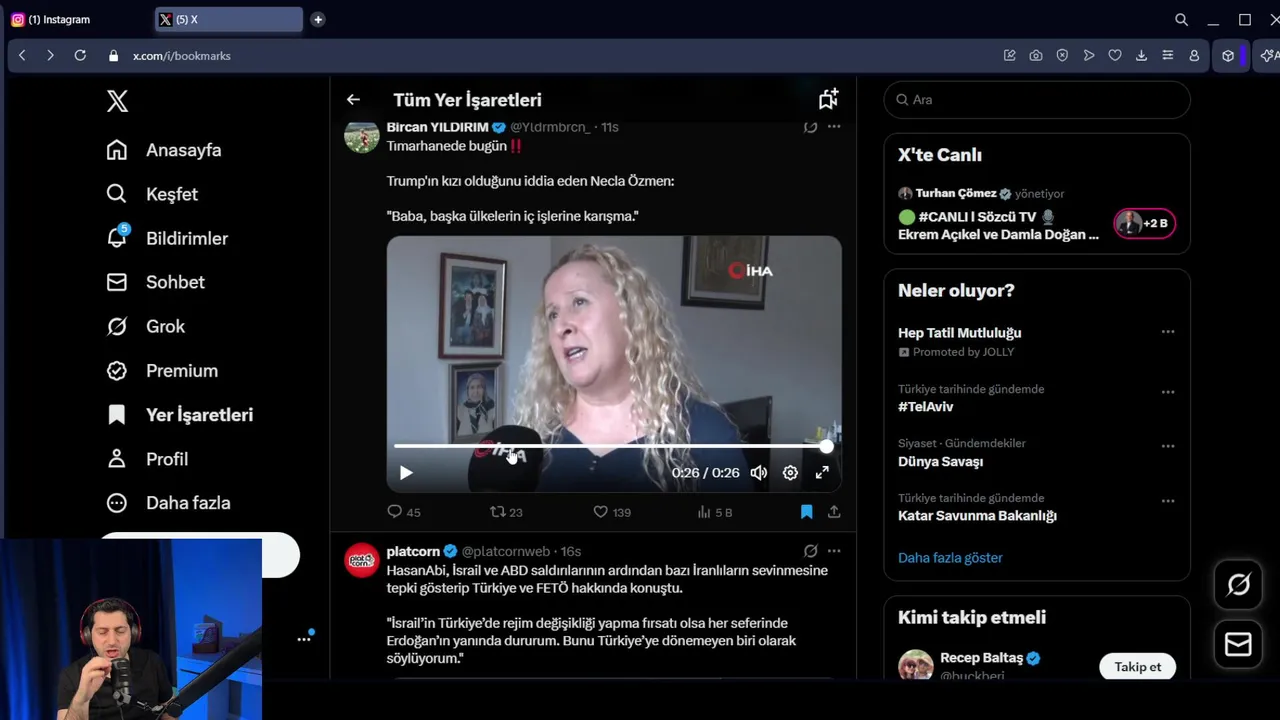Focus the Ara search box

click(1037, 100)
